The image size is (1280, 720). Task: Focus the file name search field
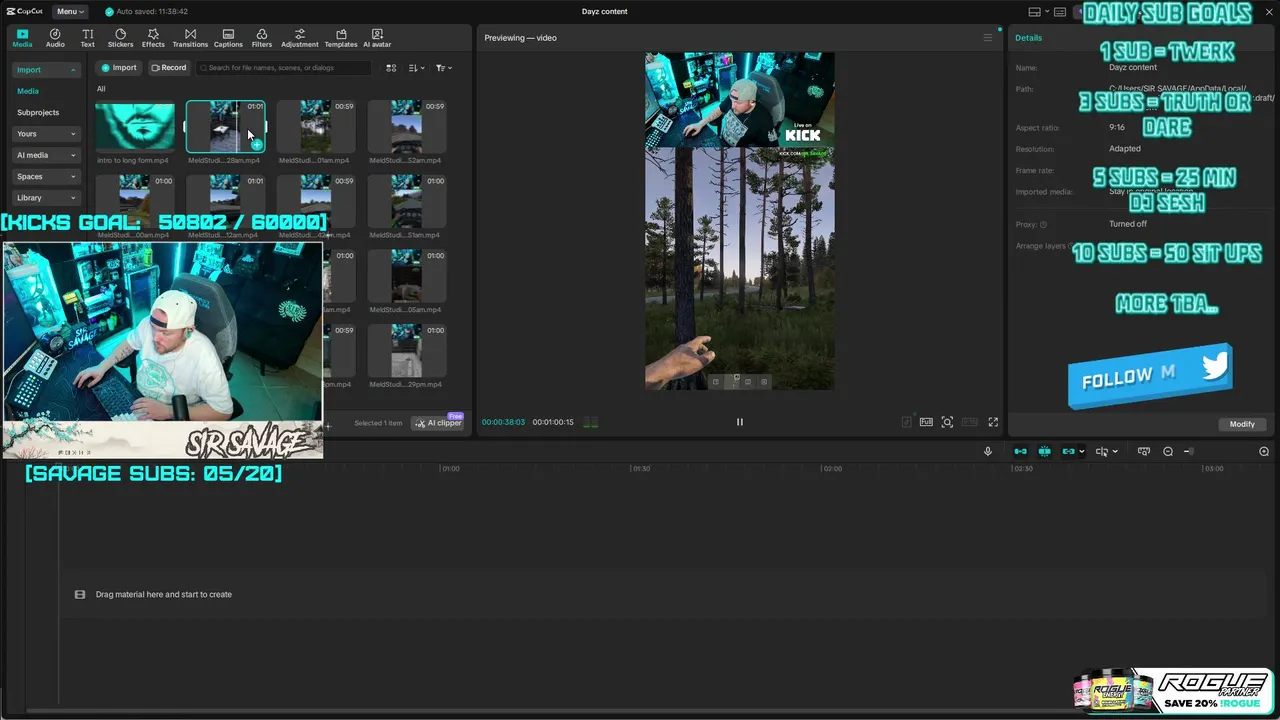click(x=284, y=68)
